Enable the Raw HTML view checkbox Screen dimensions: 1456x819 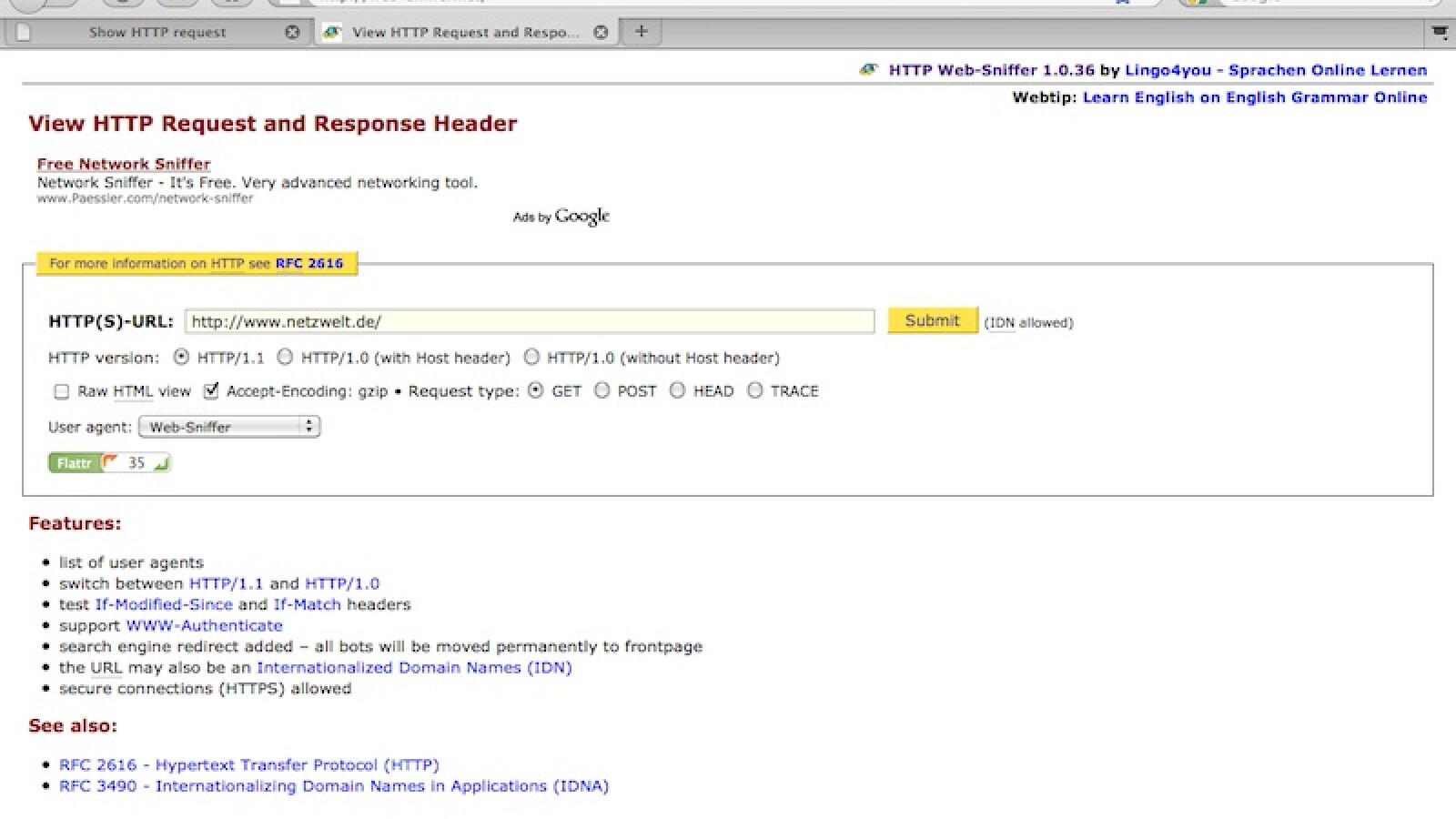[x=62, y=391]
